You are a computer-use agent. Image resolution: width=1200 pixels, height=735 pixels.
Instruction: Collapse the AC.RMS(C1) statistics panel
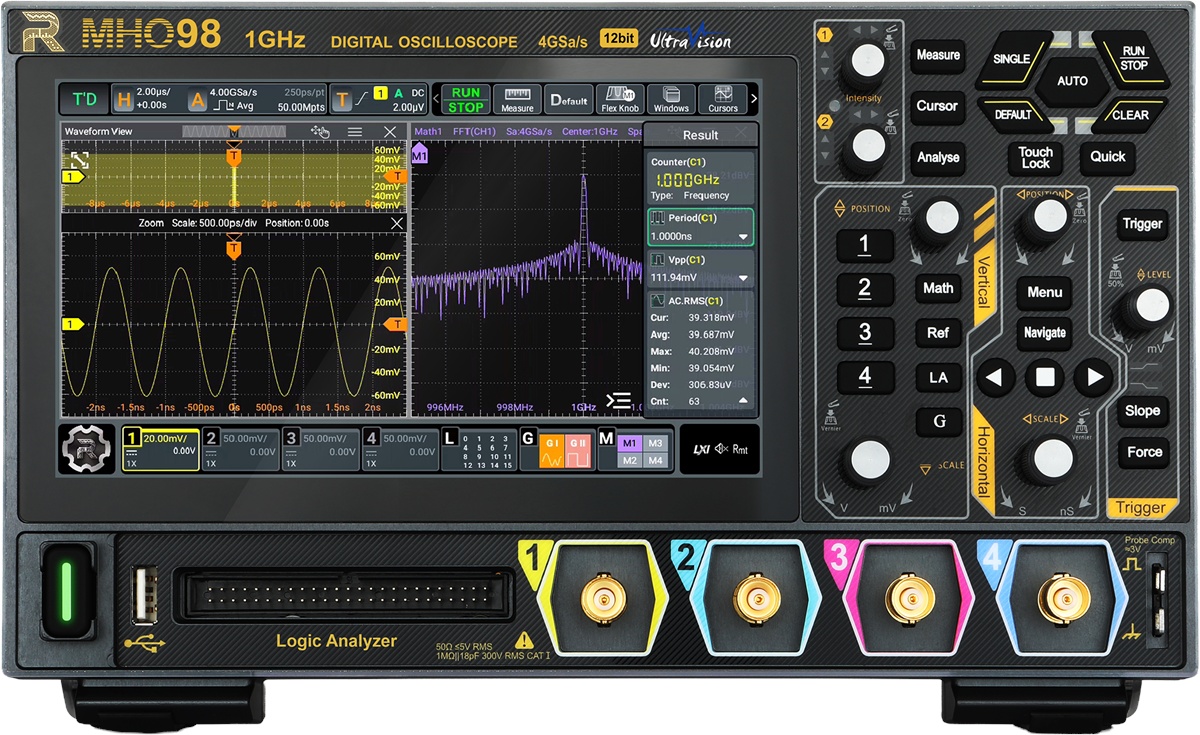743,401
